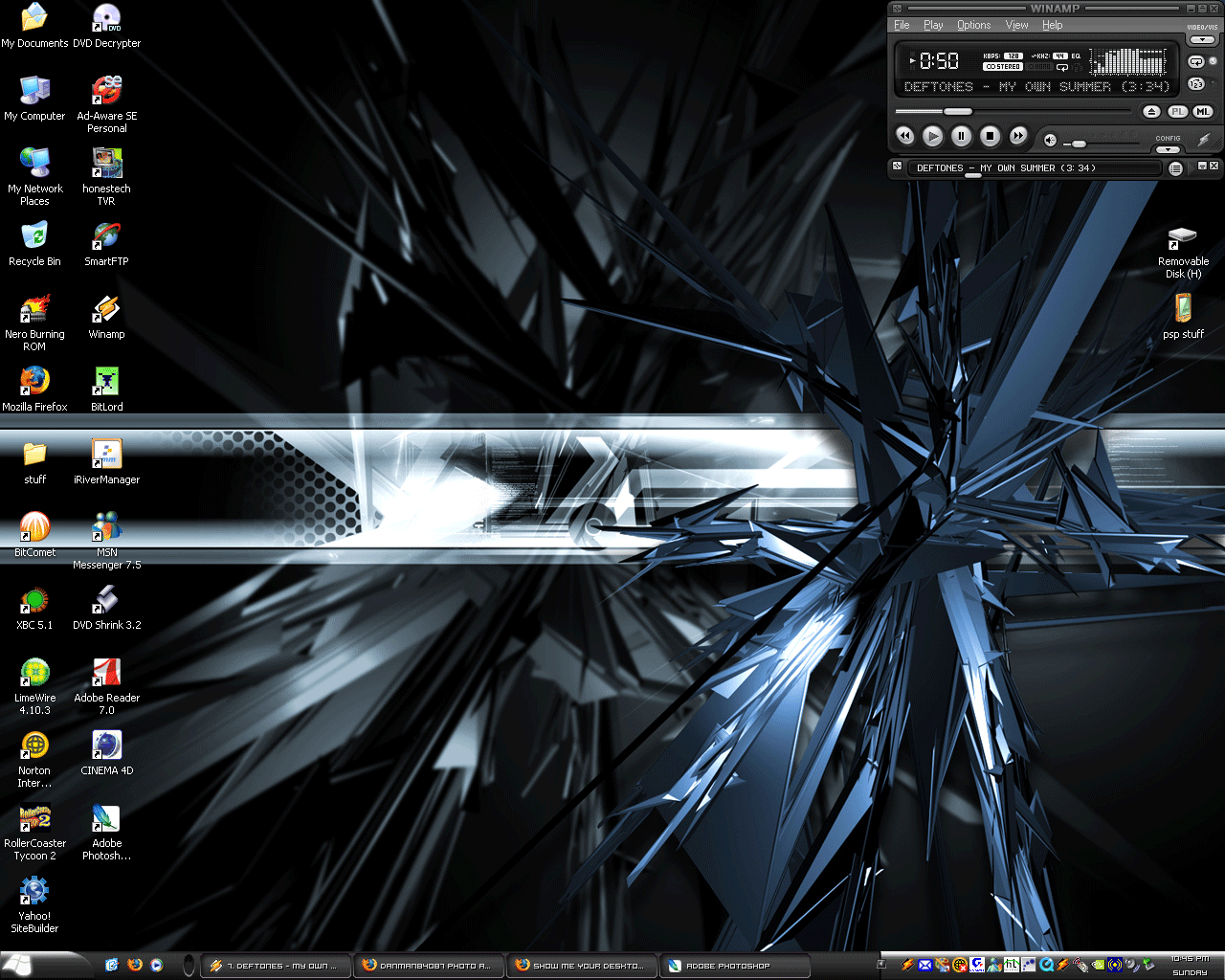The image size is (1225, 980).
Task: Toggle the Winamp media library (ML)
Action: click(1202, 112)
